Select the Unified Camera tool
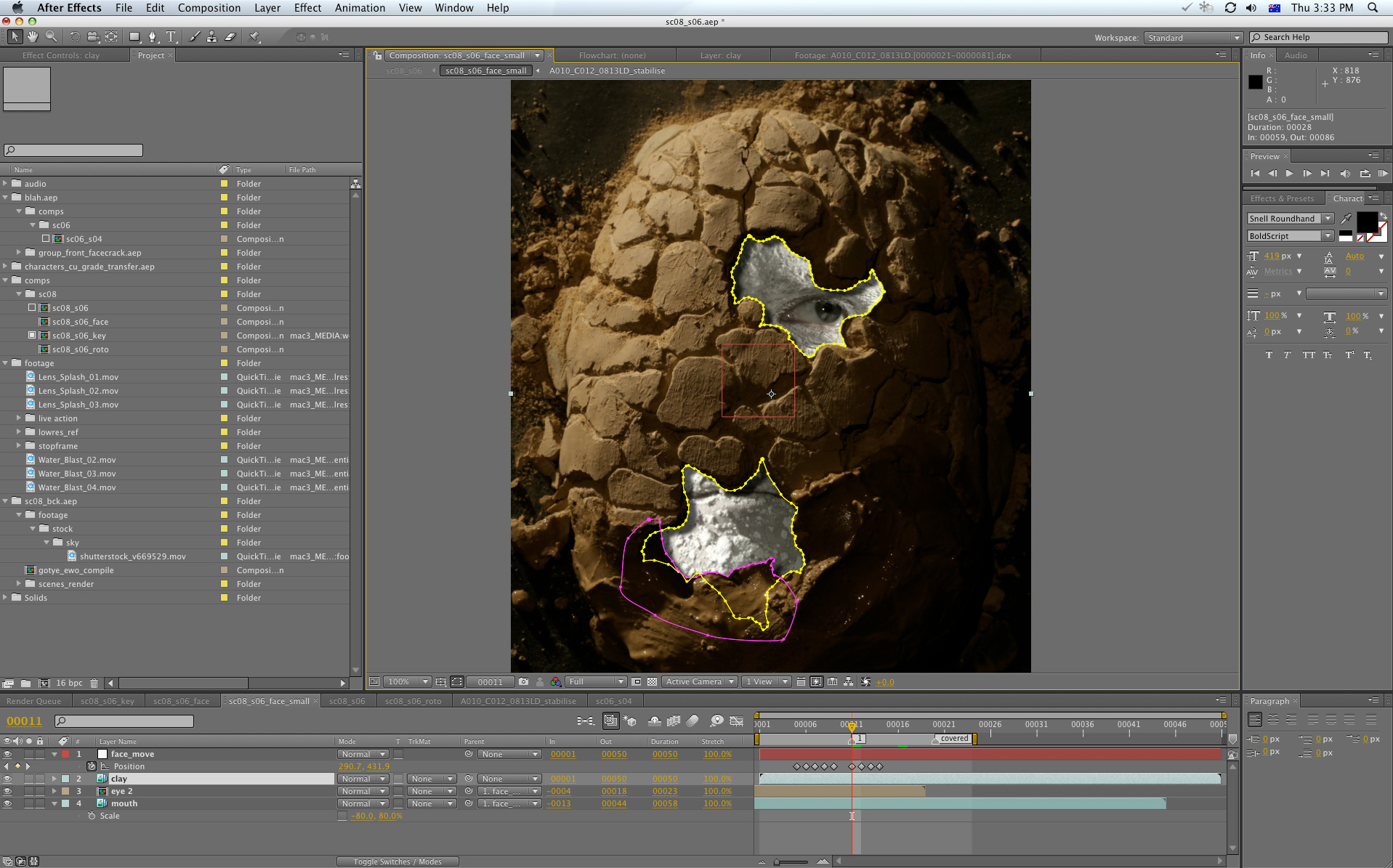Screen dimensions: 1393x868 (92, 36)
